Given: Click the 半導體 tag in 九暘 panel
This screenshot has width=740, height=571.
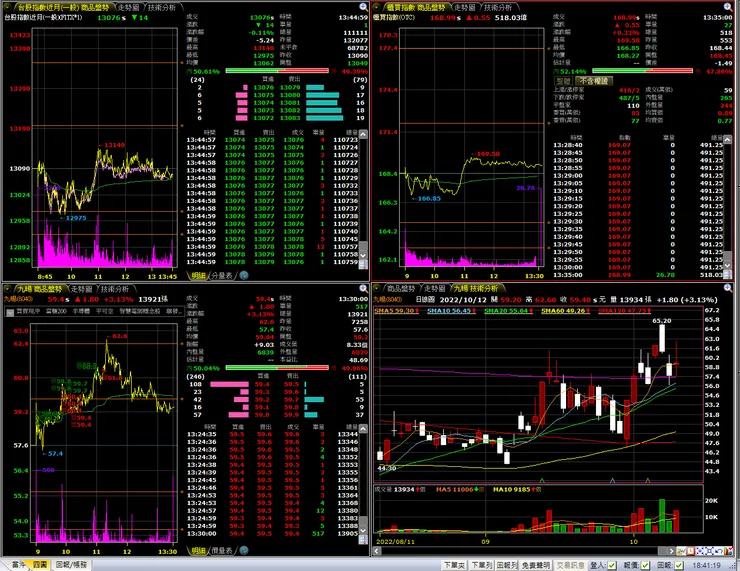Looking at the screenshot, I should click(81, 311).
